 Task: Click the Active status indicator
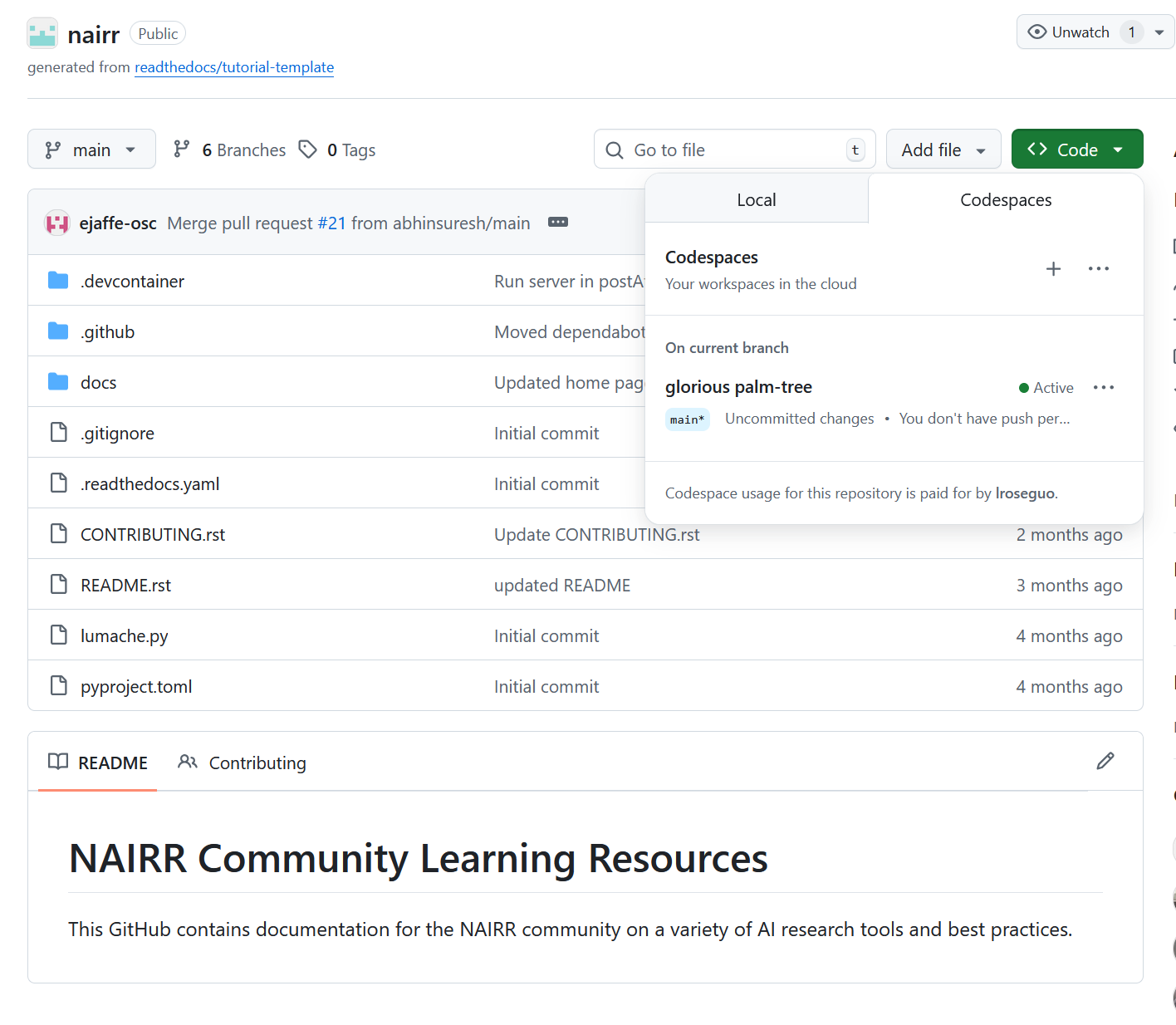[x=1046, y=388]
